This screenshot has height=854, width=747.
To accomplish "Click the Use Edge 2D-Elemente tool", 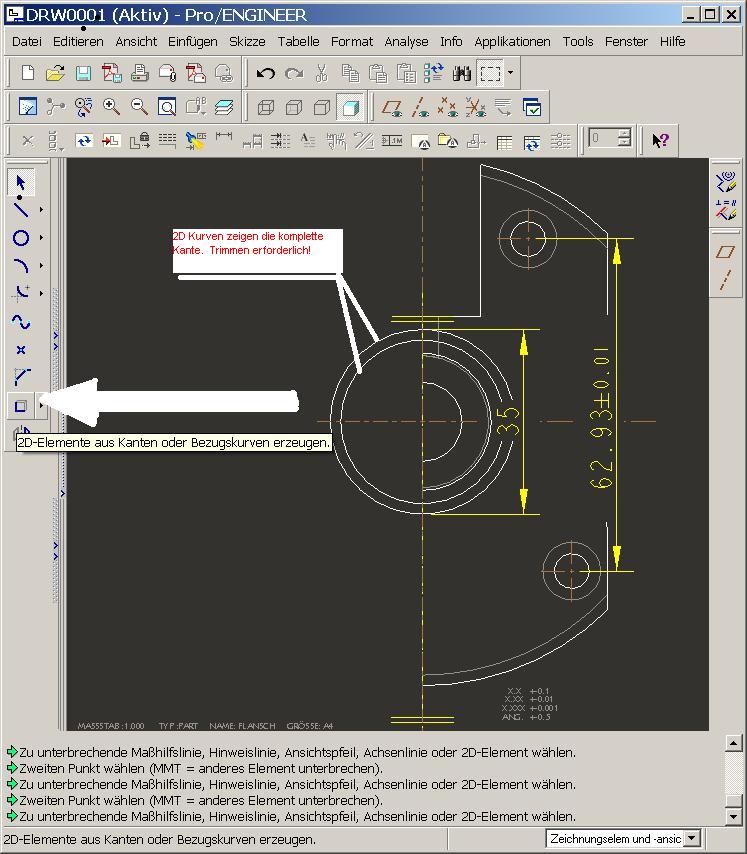I will click(x=21, y=406).
